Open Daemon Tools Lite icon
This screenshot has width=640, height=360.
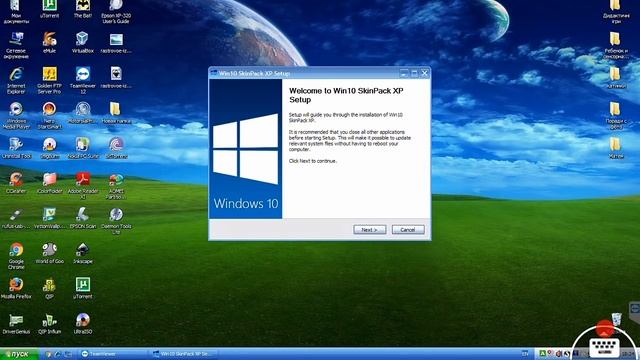coord(116,221)
